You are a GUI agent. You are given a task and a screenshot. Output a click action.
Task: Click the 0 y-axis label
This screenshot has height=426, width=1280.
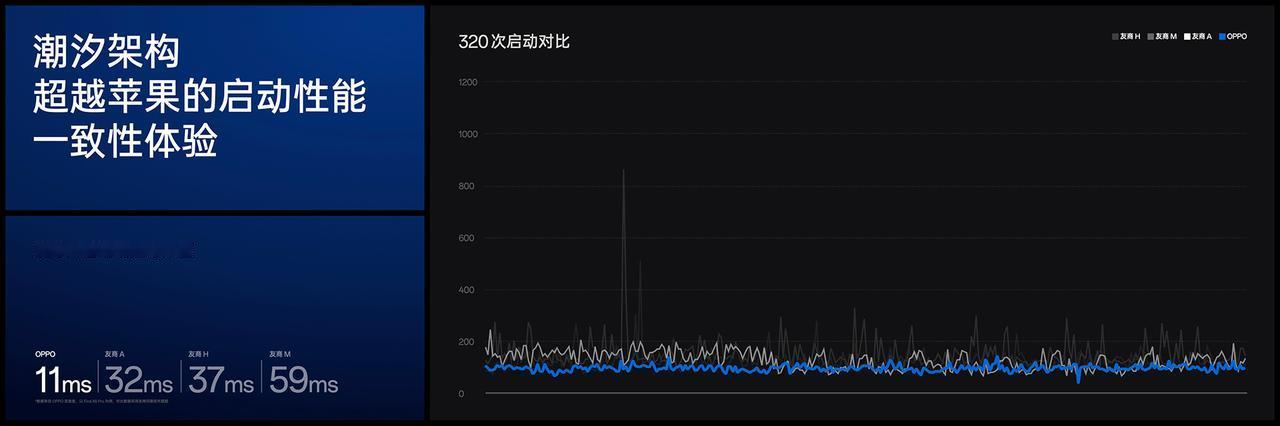point(461,394)
